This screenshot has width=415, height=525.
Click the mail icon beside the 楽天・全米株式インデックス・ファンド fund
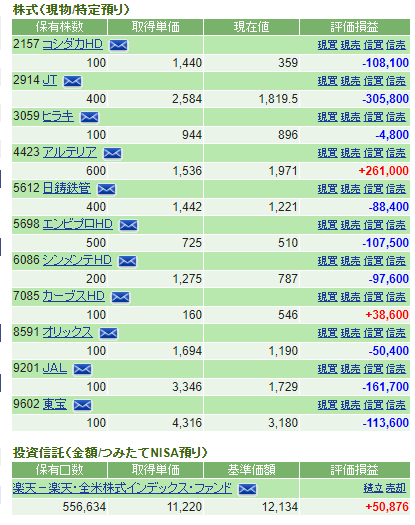248,489
